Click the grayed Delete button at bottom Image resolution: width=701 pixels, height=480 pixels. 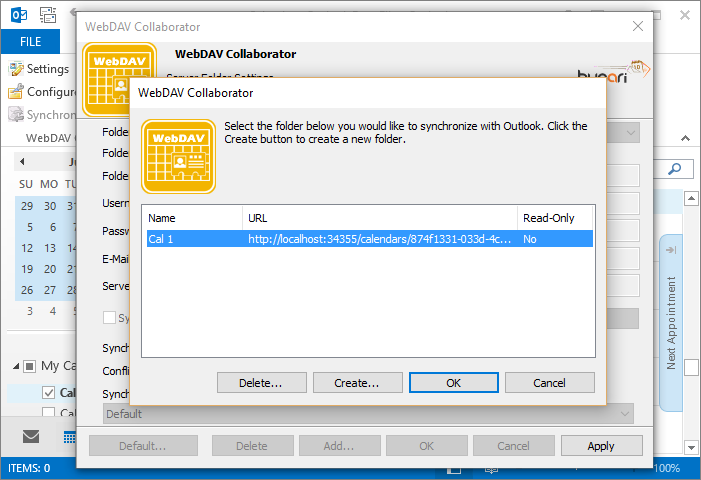point(252,446)
